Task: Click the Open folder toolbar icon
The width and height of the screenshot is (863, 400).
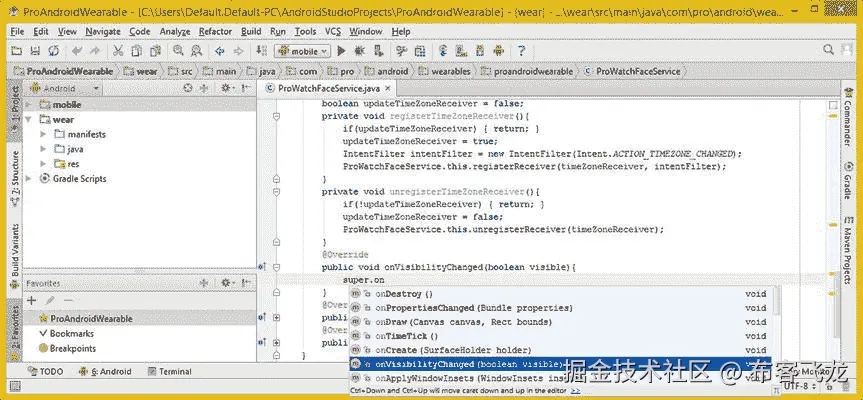Action: (17, 51)
